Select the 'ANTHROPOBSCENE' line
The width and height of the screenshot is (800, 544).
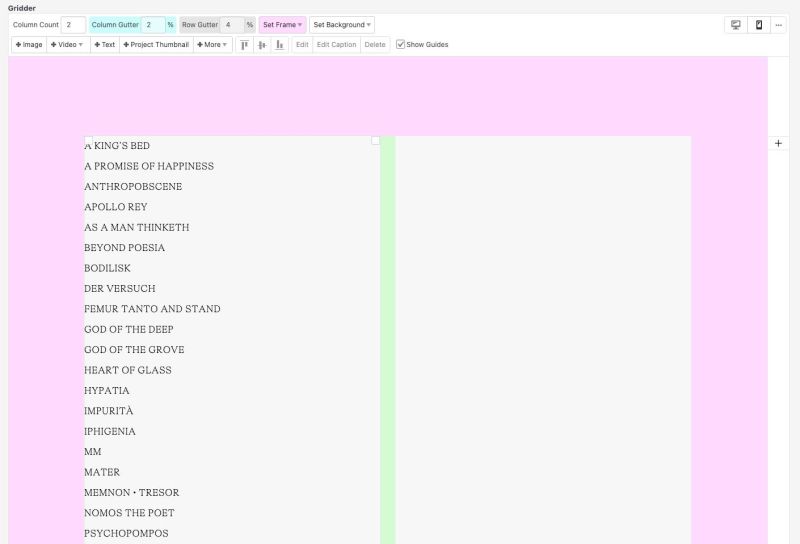coord(133,187)
